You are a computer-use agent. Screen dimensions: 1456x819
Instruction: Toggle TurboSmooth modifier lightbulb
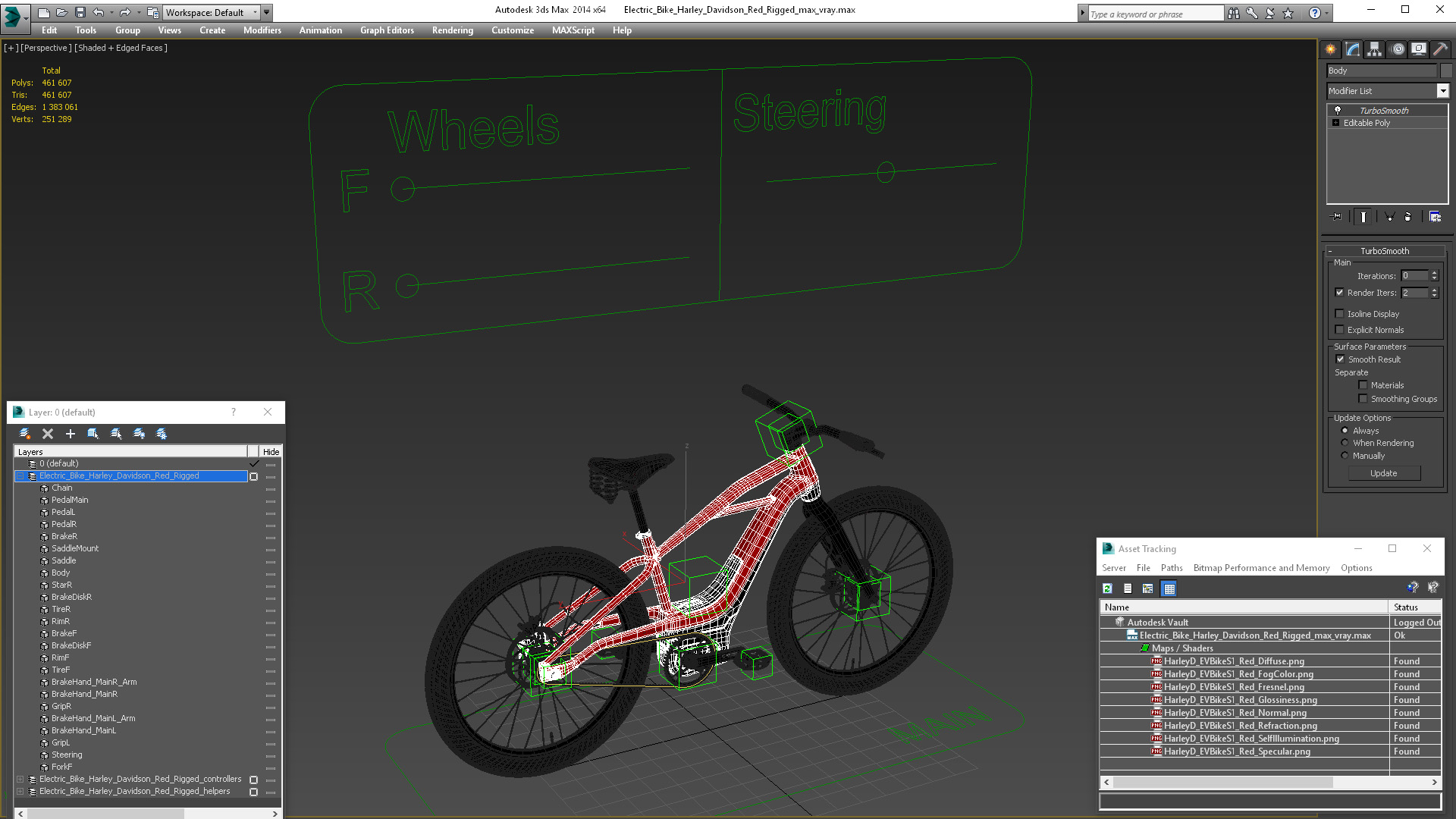(x=1338, y=111)
